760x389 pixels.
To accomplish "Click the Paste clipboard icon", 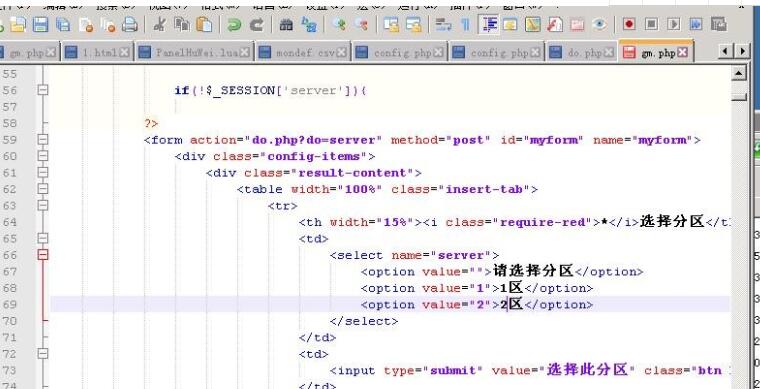I will click(205, 24).
